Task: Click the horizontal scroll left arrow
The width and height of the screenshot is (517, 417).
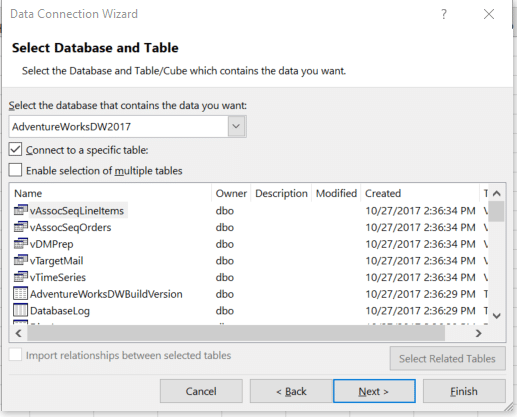Action: click(19, 333)
